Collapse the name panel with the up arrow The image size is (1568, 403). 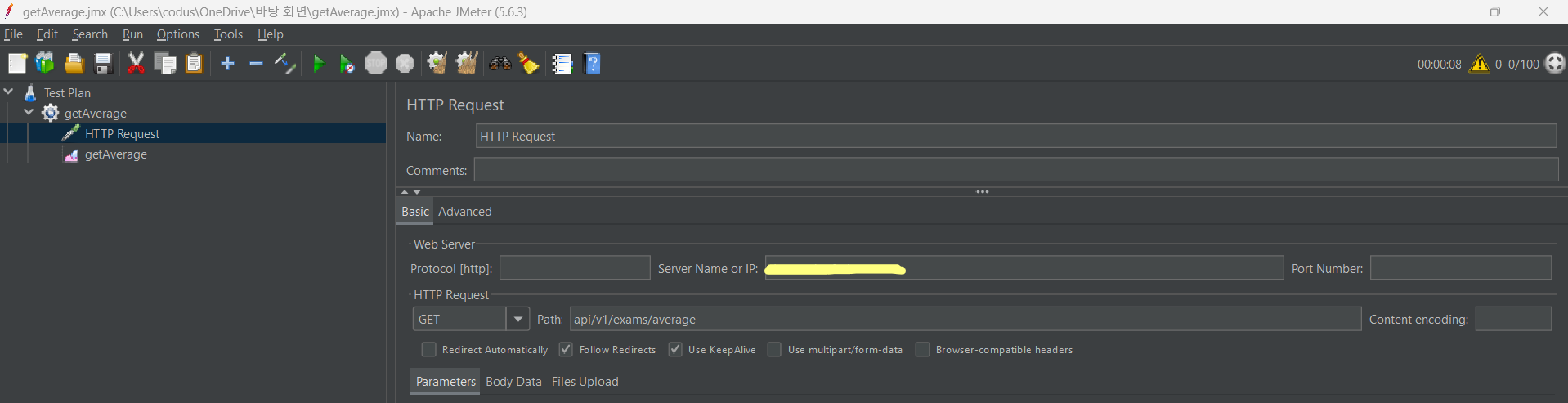405,192
